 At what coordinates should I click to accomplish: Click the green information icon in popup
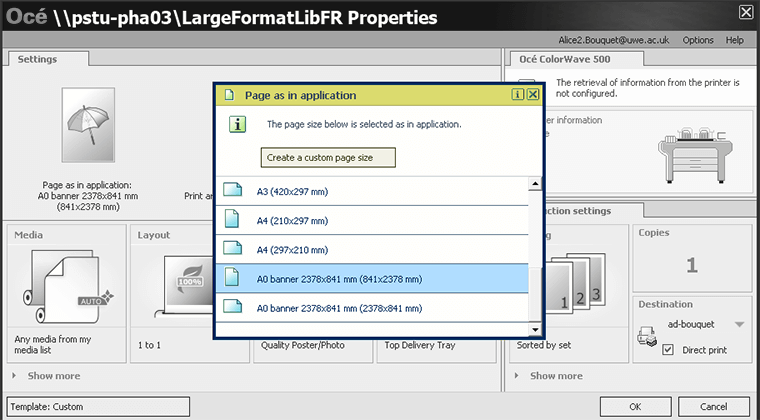[238, 124]
